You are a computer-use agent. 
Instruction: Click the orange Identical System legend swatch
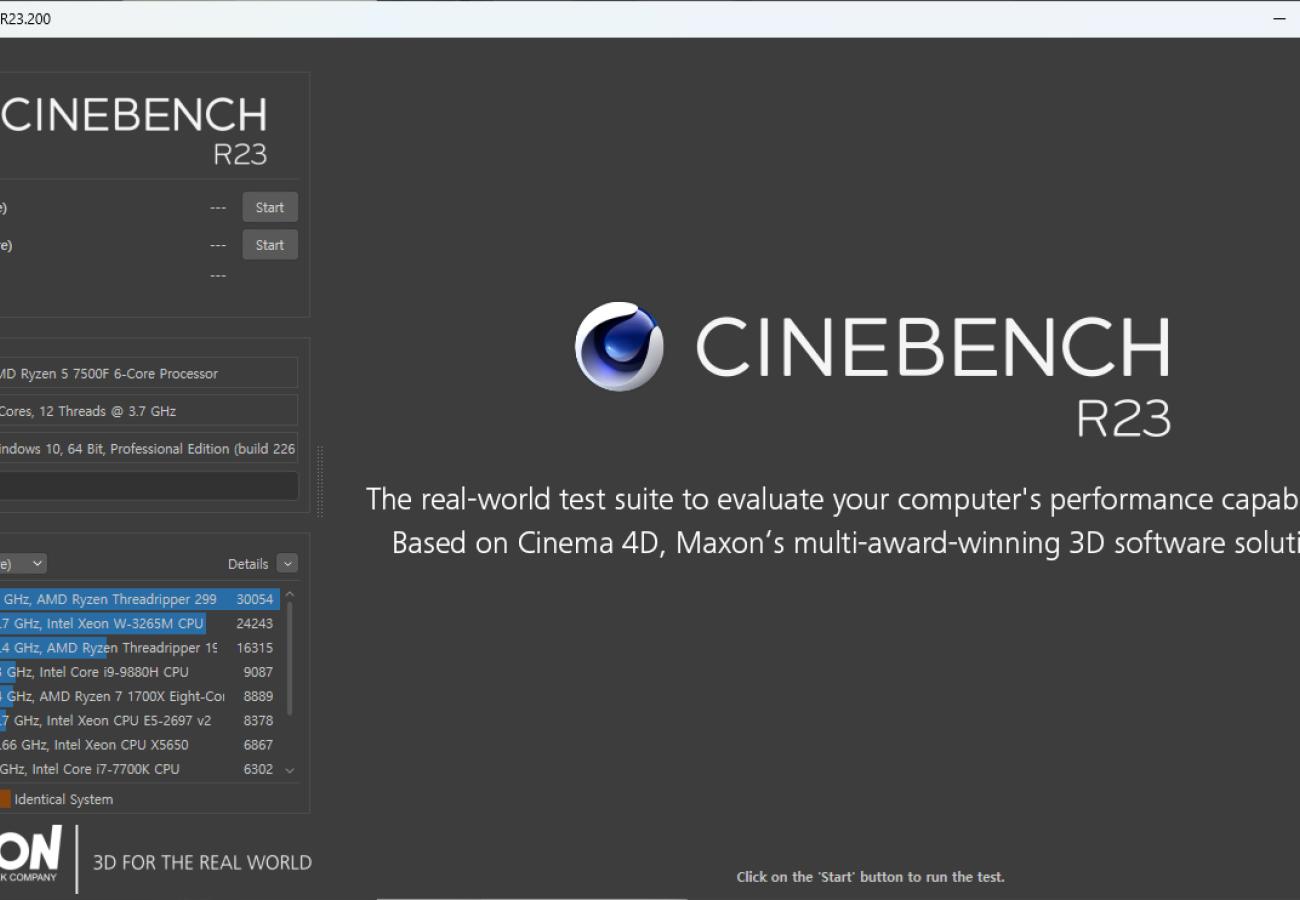click(x=6, y=799)
